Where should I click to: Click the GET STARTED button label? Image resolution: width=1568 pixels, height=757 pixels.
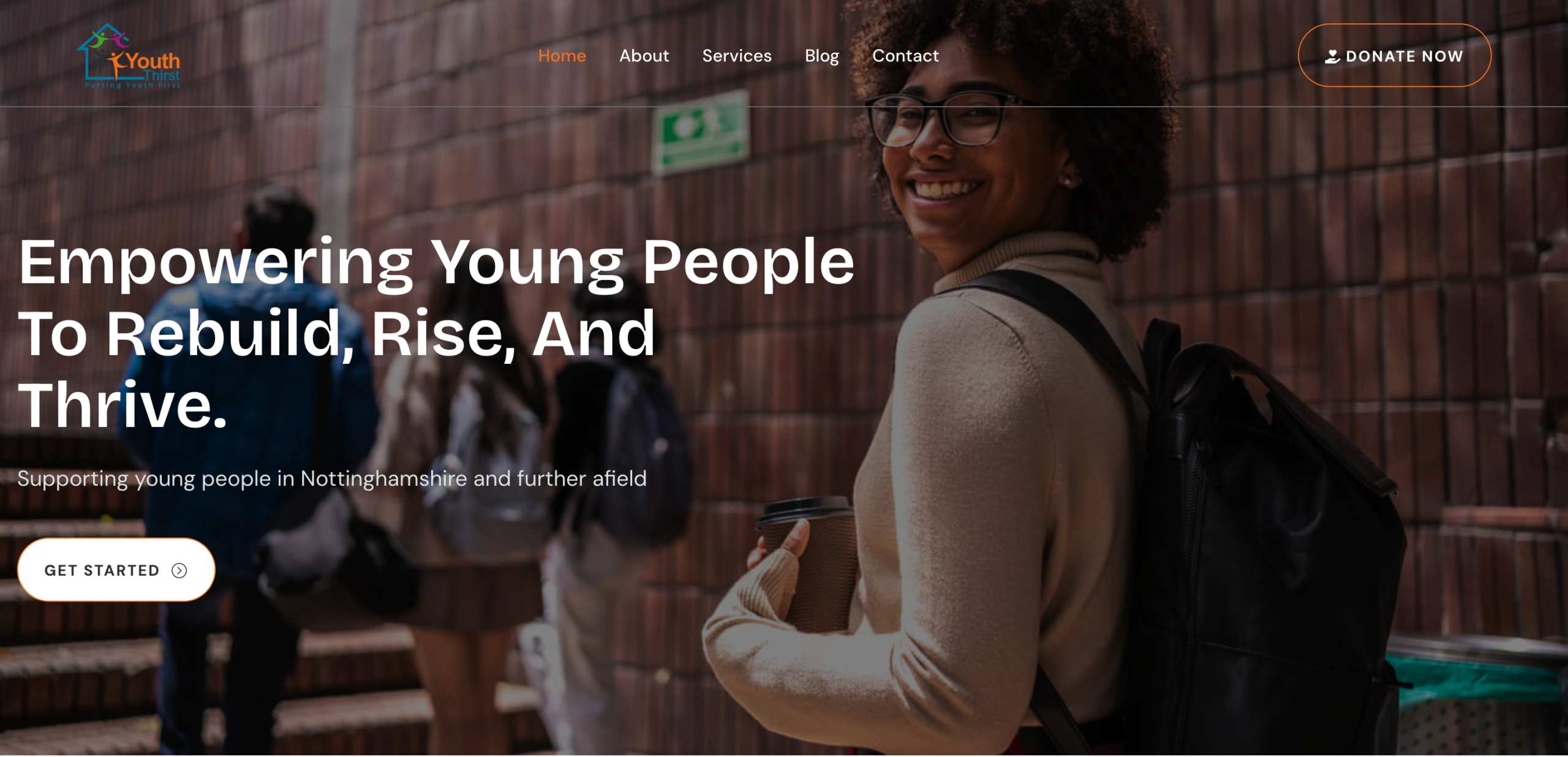(x=102, y=570)
